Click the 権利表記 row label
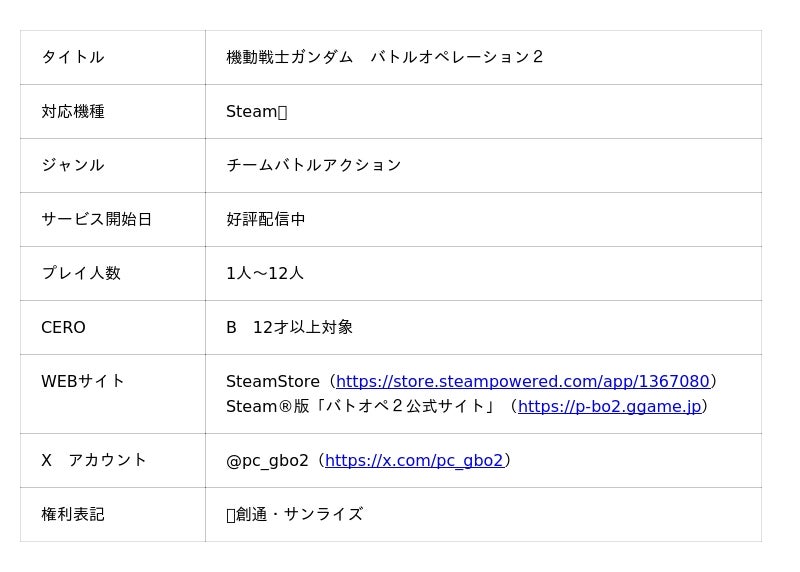Viewport: 800px width, 572px height. (72, 514)
